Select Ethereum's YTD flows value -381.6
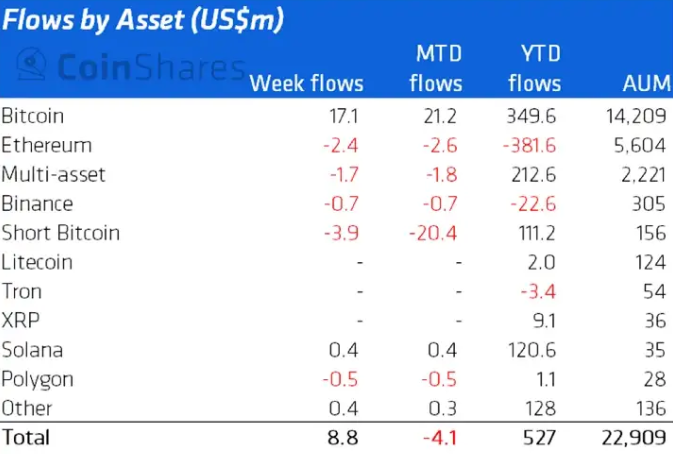 [x=534, y=145]
